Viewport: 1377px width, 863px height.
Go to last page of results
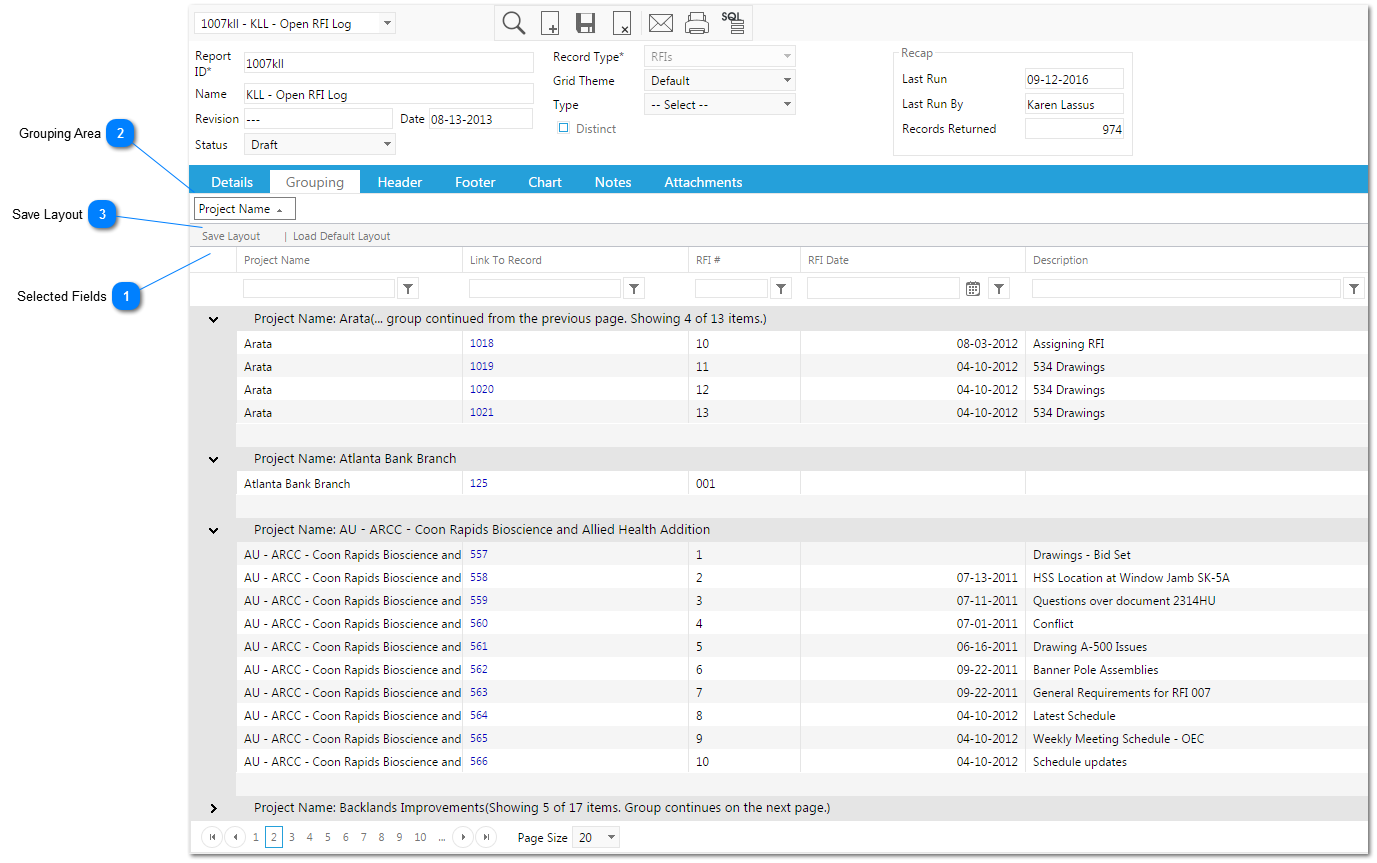[x=486, y=837]
